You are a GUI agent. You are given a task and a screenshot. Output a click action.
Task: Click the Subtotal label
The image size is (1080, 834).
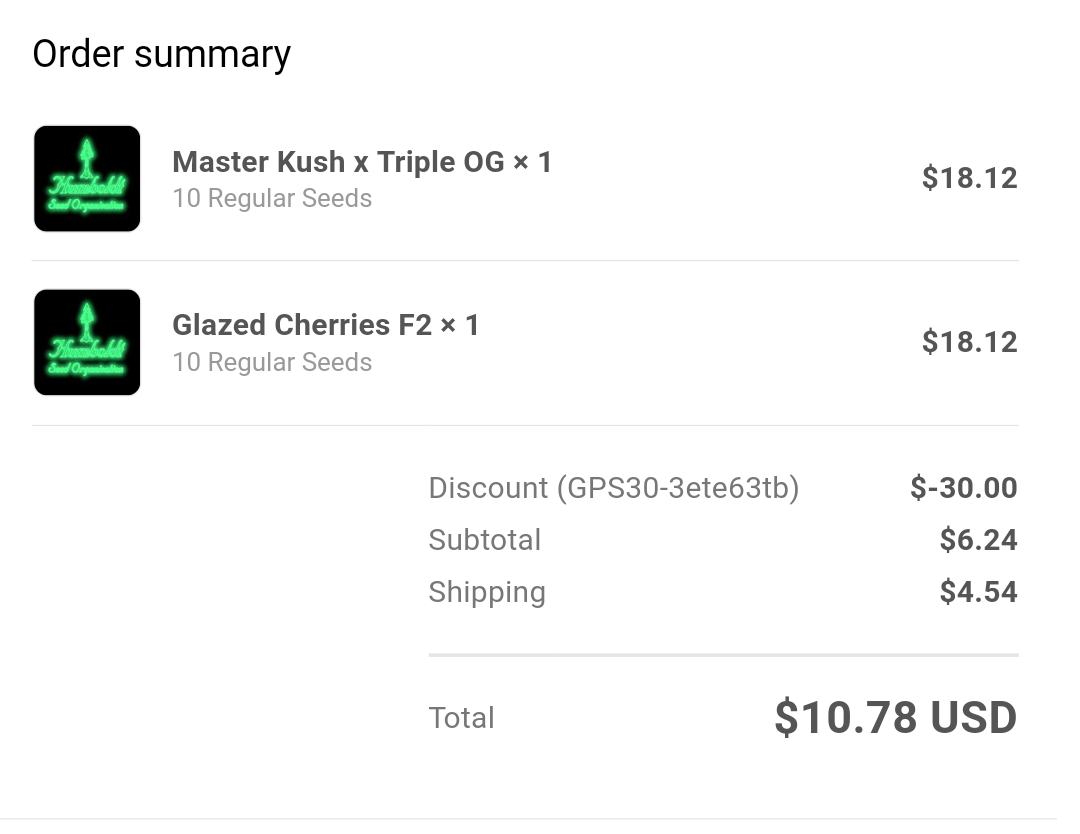(485, 540)
